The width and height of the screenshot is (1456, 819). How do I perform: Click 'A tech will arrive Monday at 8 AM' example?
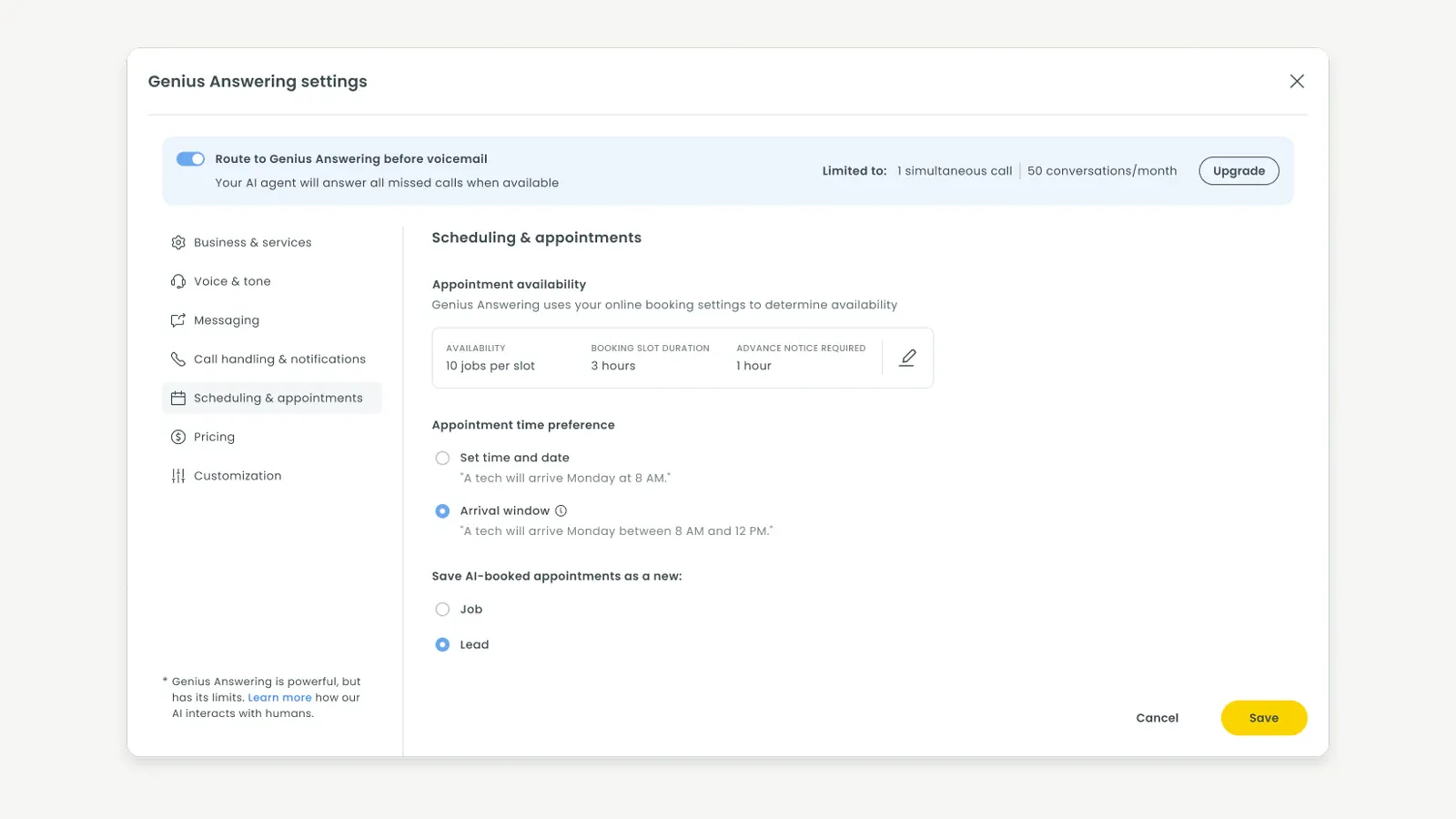point(565,478)
